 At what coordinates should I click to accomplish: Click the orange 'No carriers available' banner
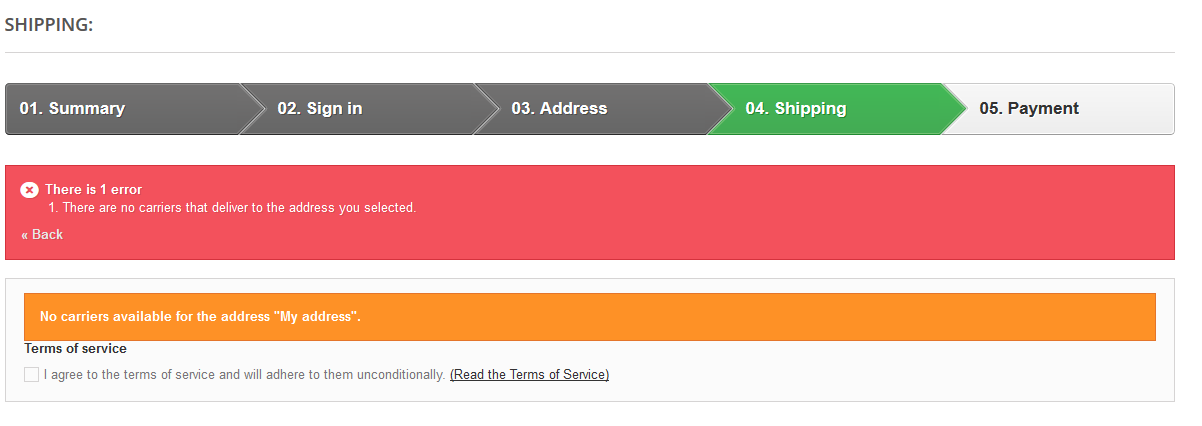[590, 317]
